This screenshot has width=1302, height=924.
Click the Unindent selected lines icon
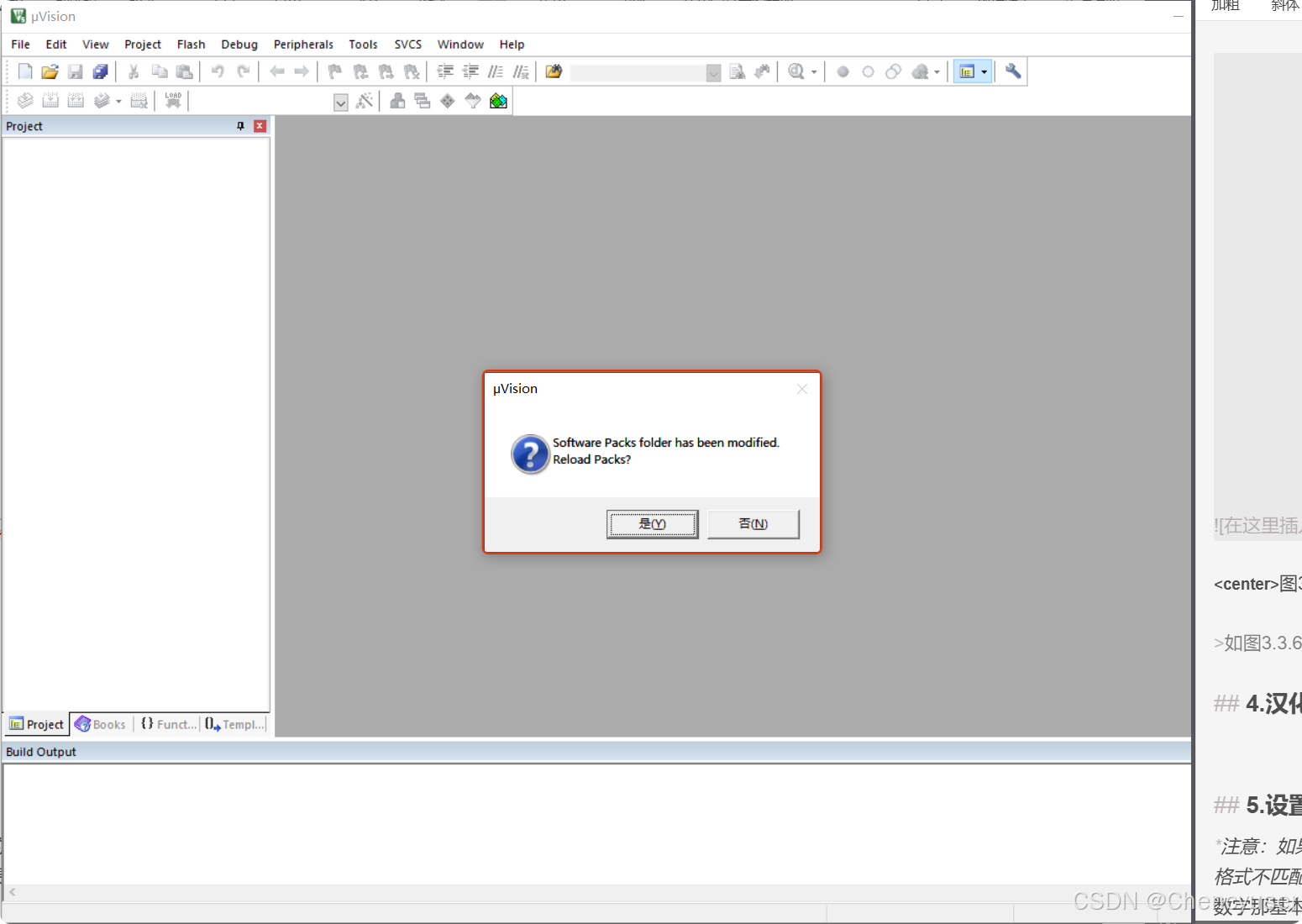point(471,71)
